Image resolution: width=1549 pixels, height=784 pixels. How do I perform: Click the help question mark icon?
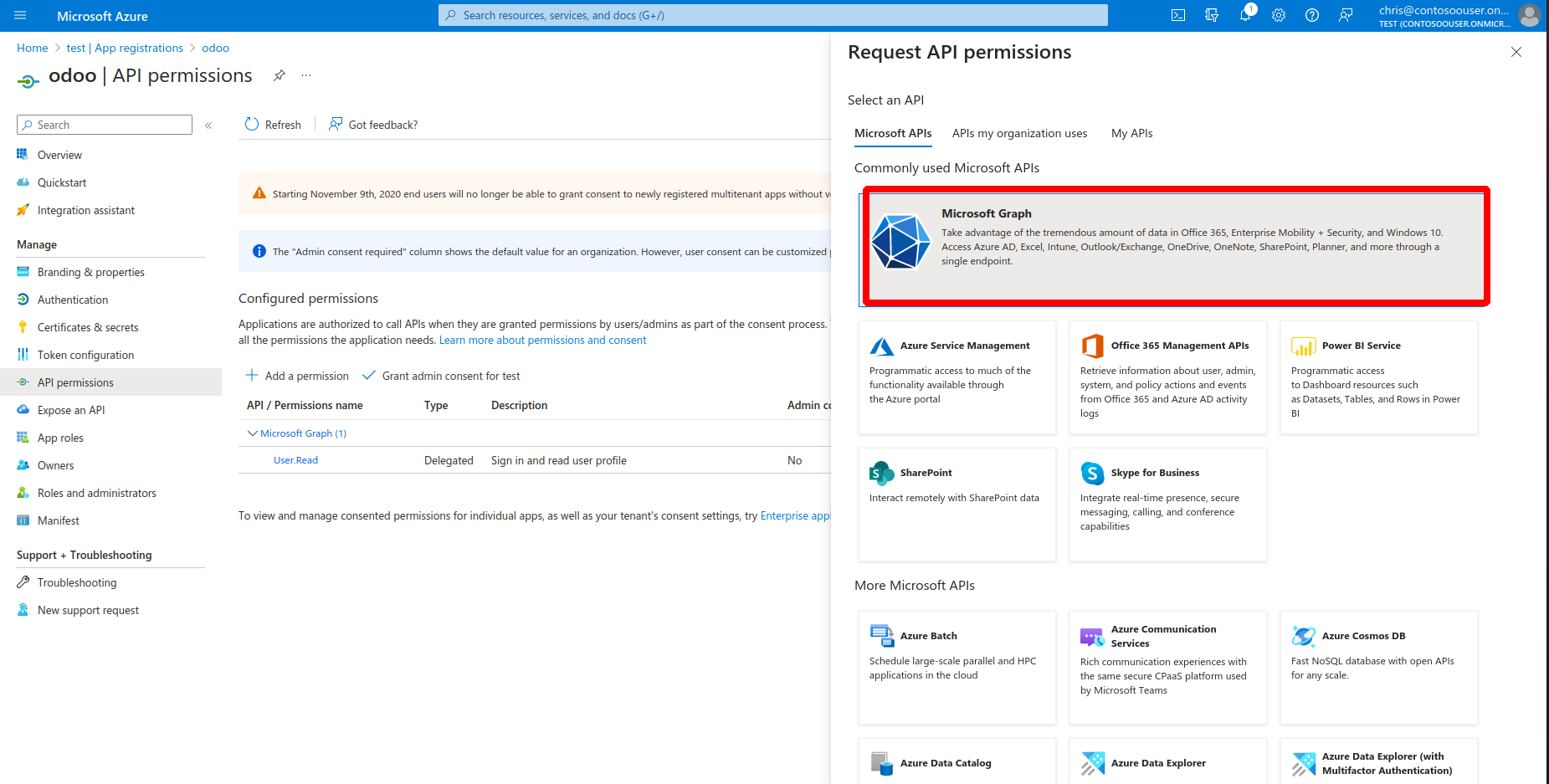[1312, 15]
